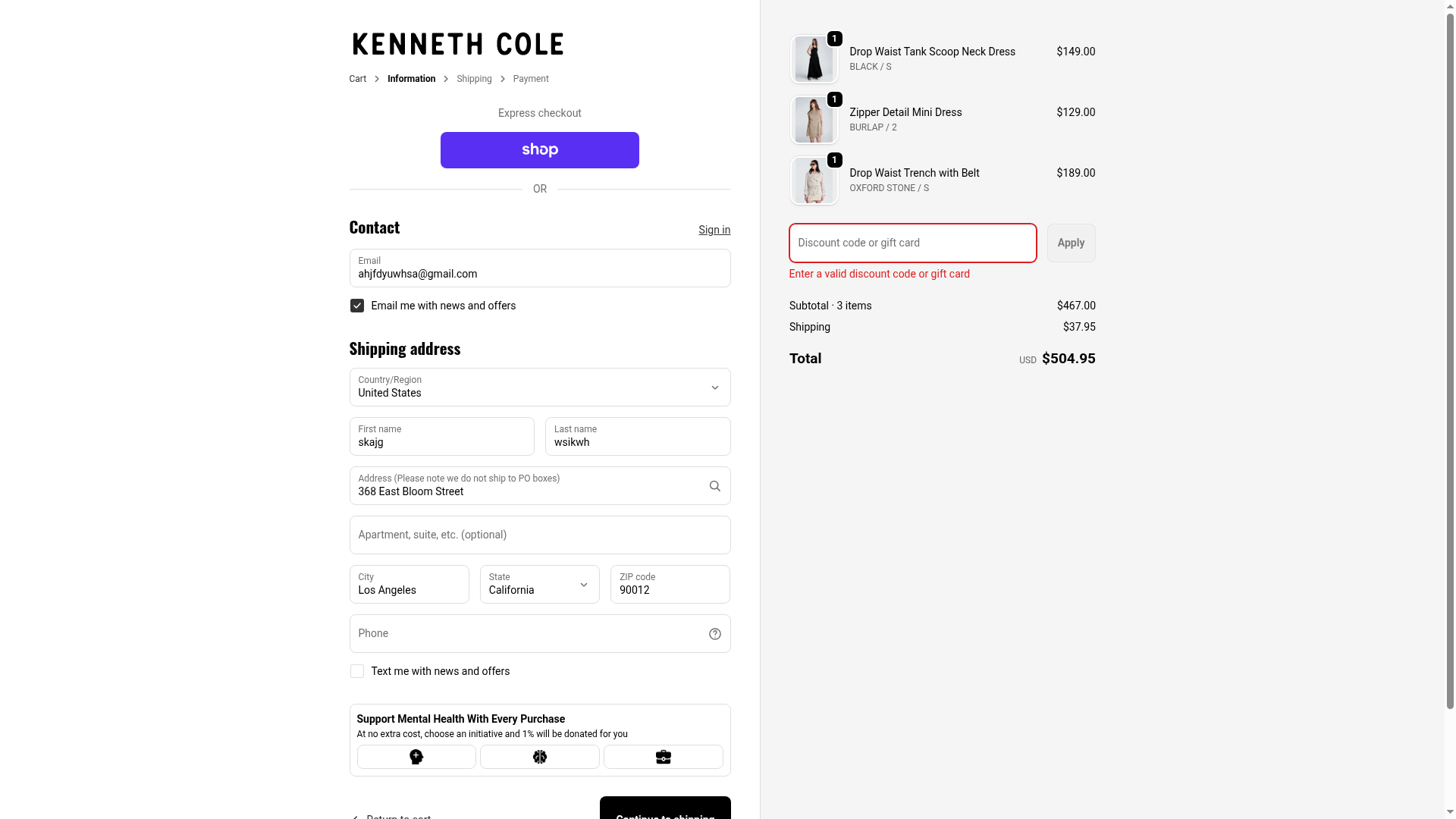Apply the discount code
The height and width of the screenshot is (819, 1456).
click(1071, 243)
